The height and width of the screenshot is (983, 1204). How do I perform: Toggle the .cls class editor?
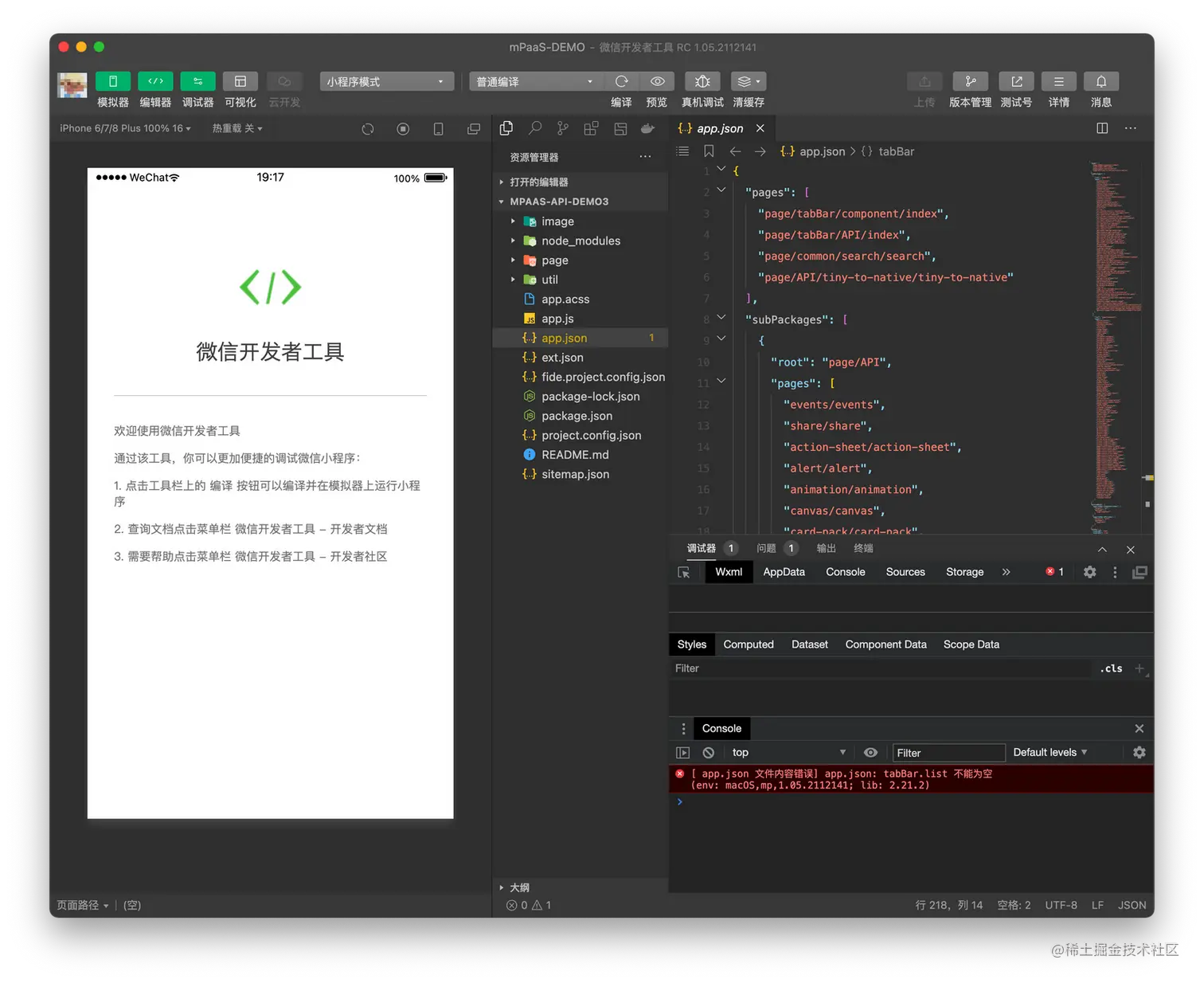click(1111, 668)
